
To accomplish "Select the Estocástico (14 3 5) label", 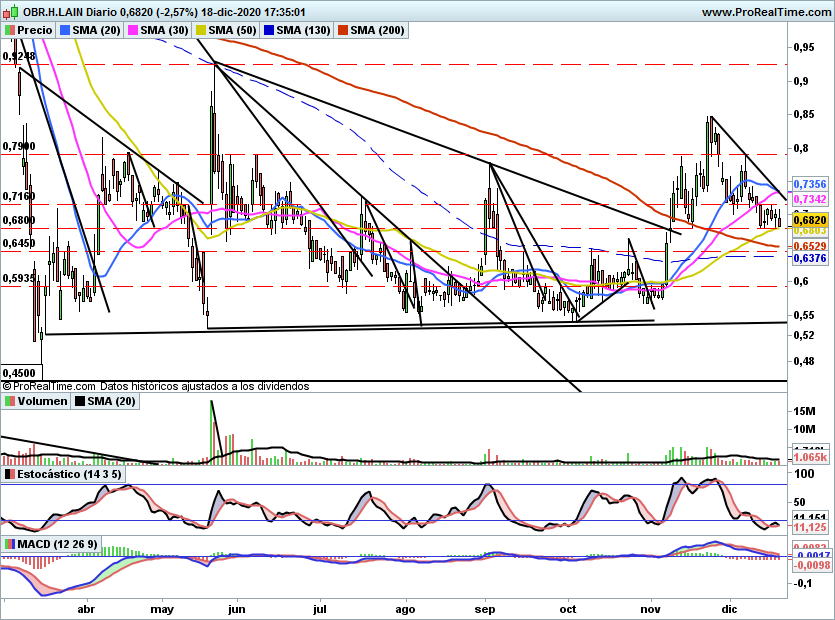I will click(69, 474).
